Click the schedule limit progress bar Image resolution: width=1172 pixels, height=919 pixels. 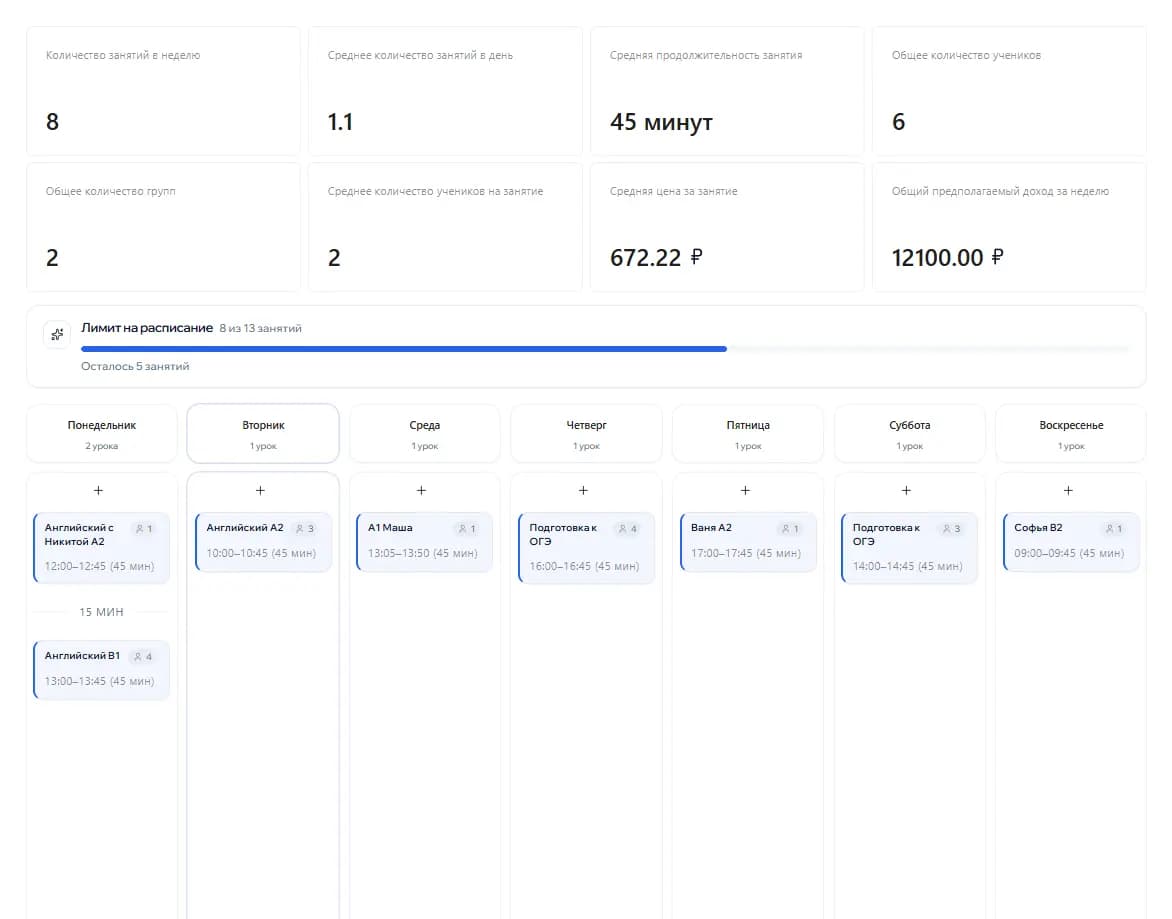click(x=605, y=349)
